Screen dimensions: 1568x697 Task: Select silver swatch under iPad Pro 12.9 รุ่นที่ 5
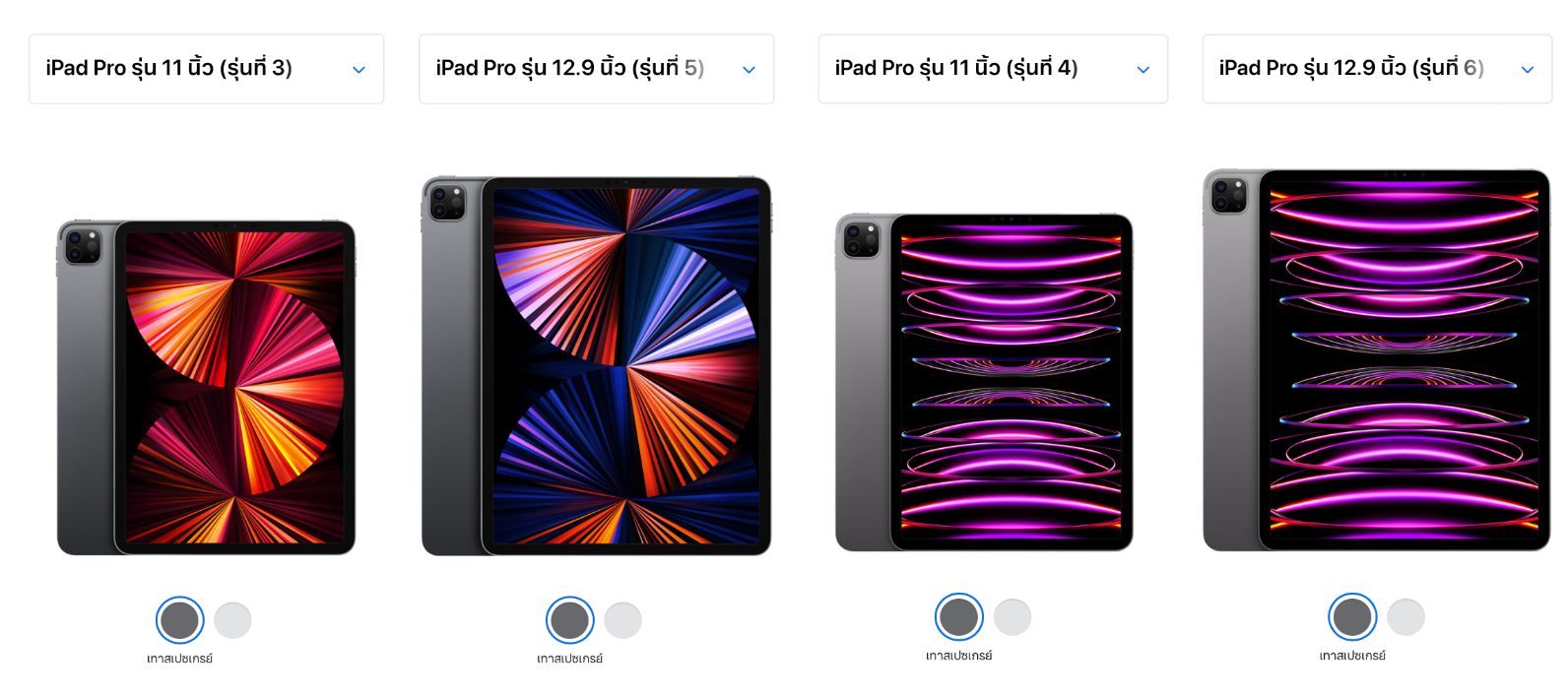tap(622, 620)
